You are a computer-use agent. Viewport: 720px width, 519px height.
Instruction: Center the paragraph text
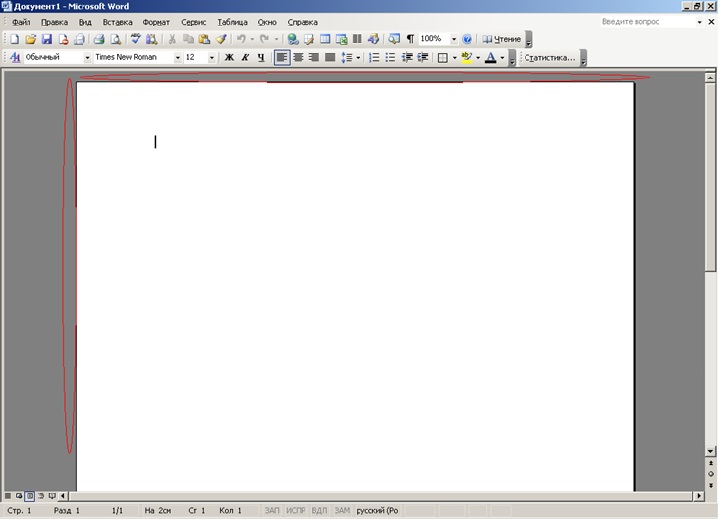click(x=298, y=57)
